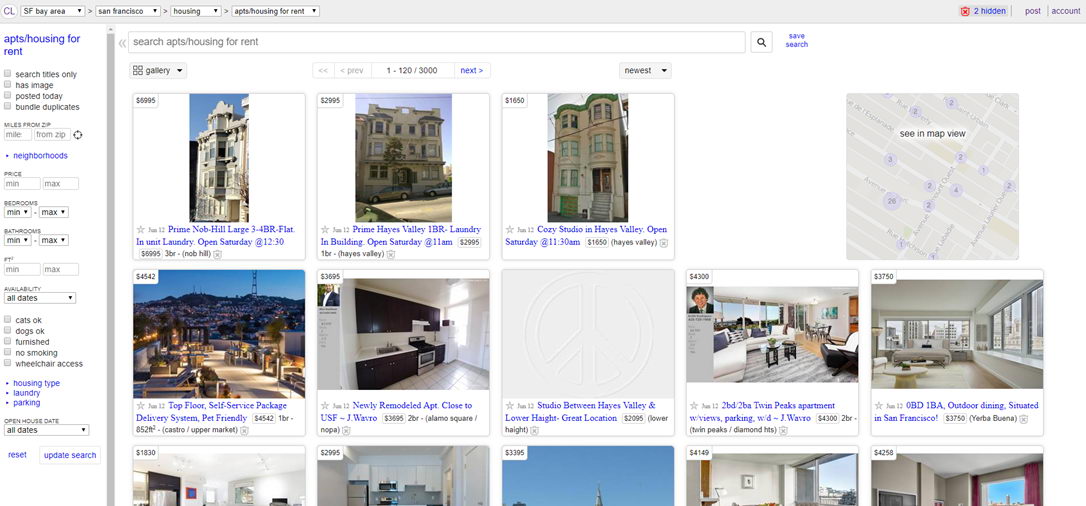Viewport: 1086px width, 506px height.
Task: Hide the alamo square / nopa listing
Action: pos(346,431)
